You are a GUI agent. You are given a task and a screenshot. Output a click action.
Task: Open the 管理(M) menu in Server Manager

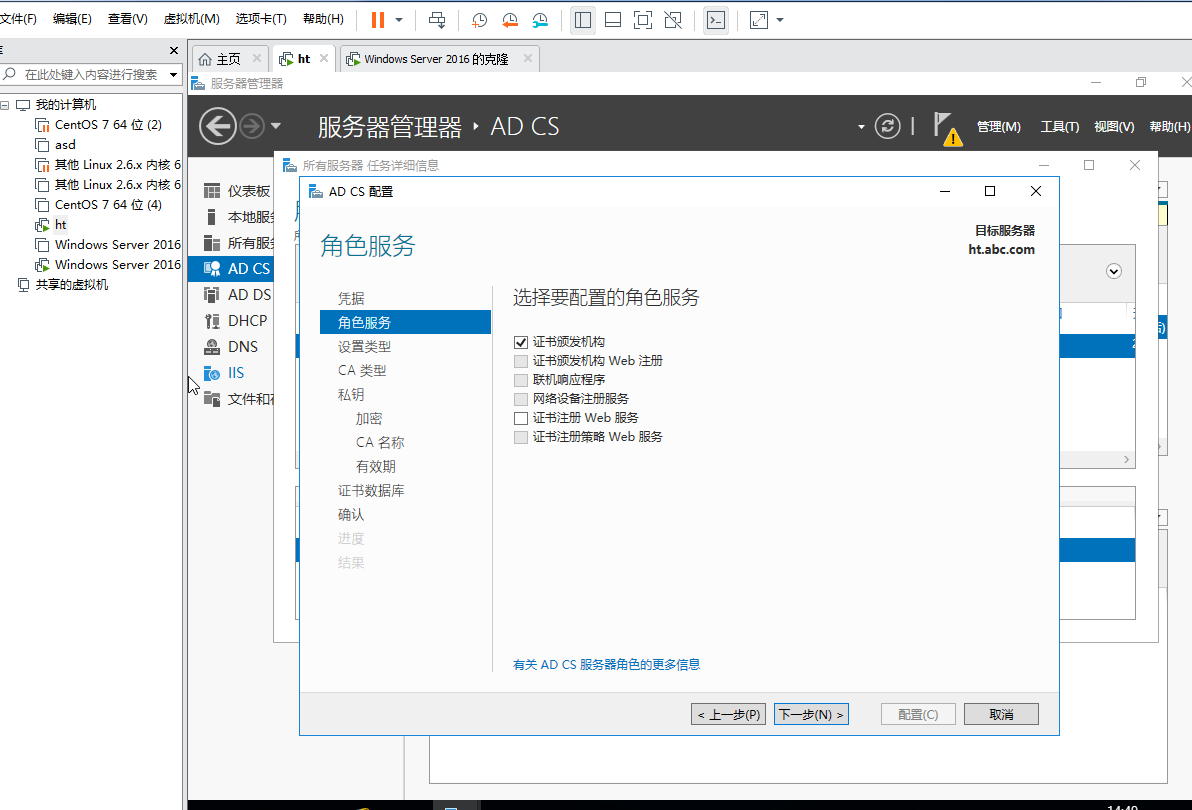point(999,127)
